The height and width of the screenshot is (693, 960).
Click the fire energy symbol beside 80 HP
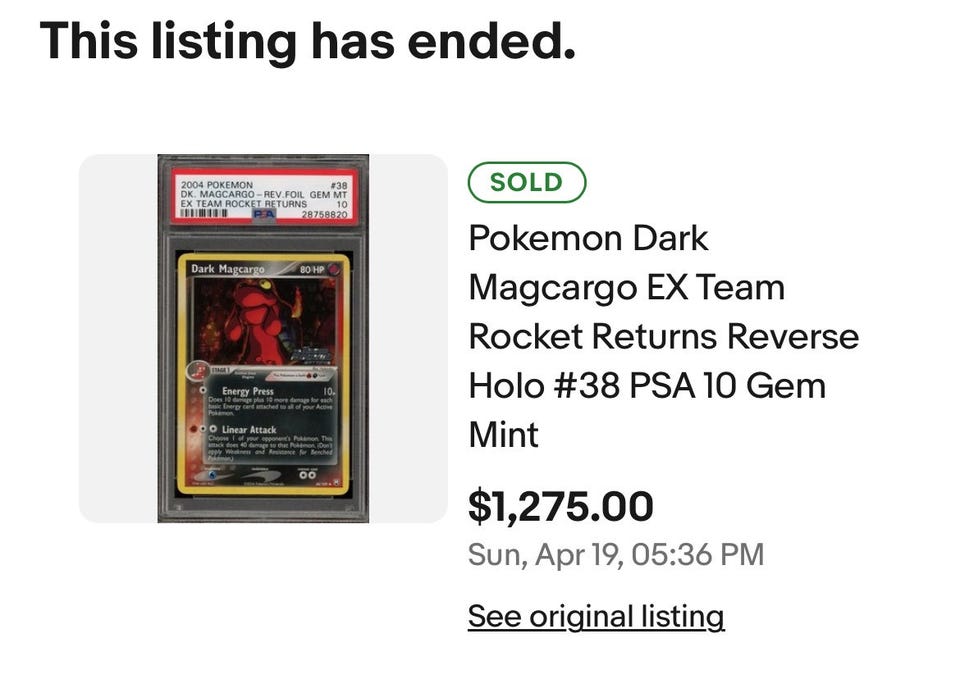coord(335,270)
